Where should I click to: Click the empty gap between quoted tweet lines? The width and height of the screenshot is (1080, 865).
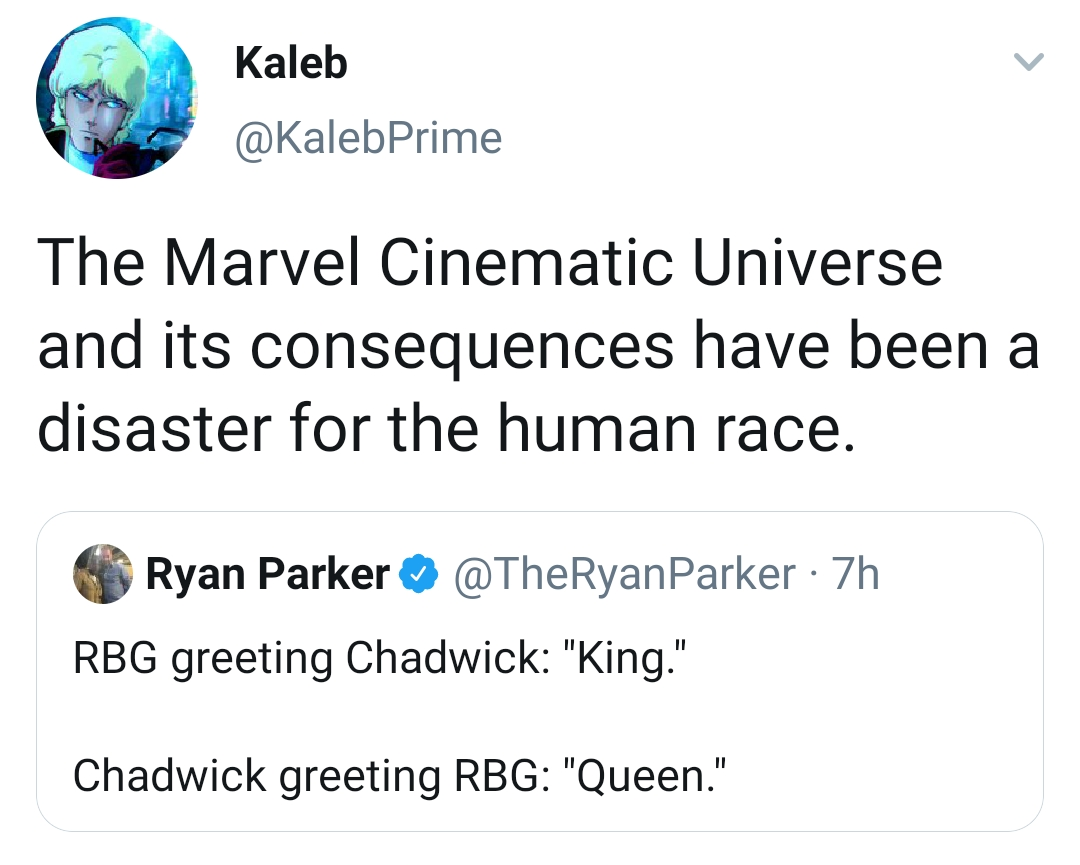pyautogui.click(x=400, y=716)
